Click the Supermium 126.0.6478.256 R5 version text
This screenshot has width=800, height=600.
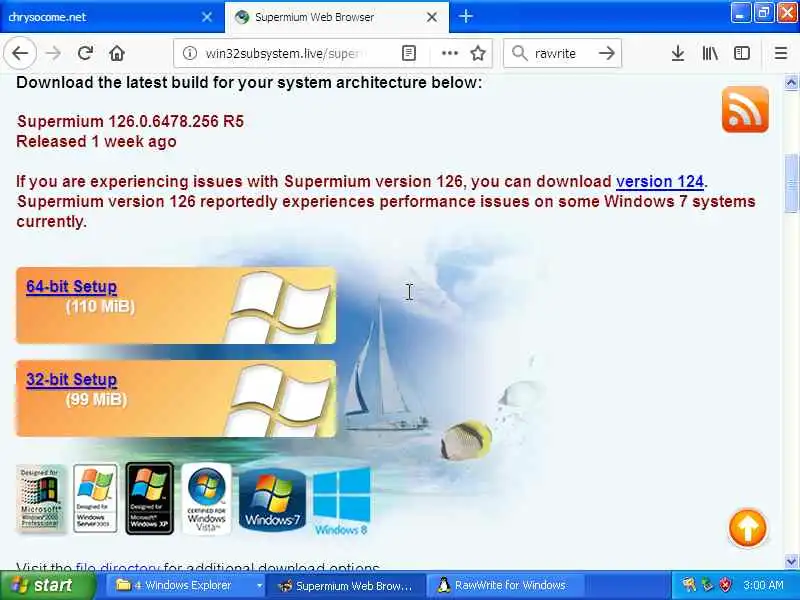(x=131, y=121)
